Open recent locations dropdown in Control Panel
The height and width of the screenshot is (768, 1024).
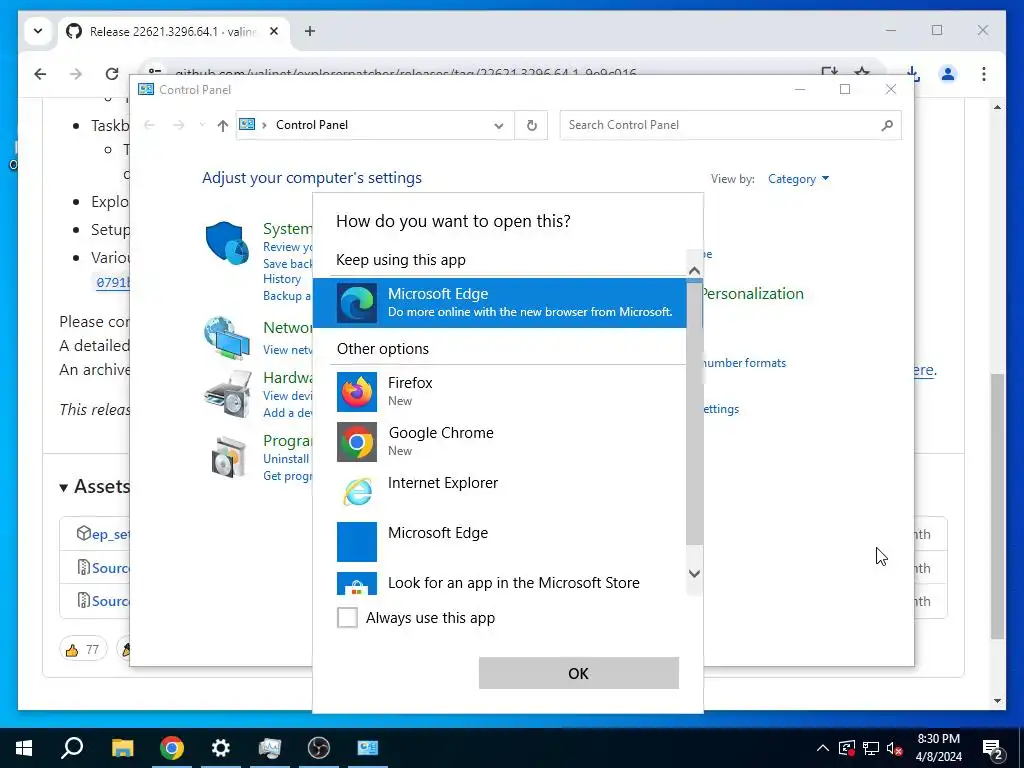pyautogui.click(x=202, y=125)
